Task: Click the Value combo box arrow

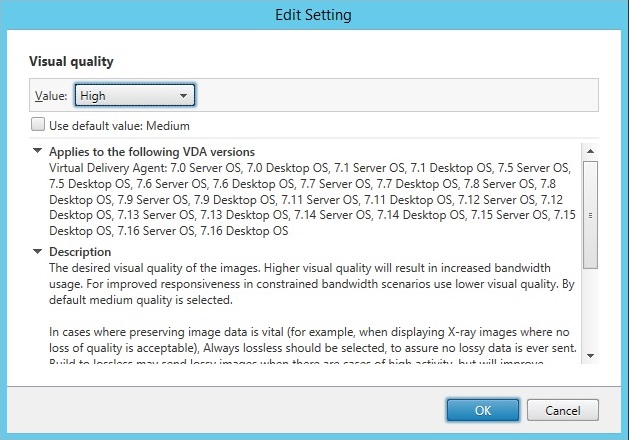Action: (x=183, y=96)
